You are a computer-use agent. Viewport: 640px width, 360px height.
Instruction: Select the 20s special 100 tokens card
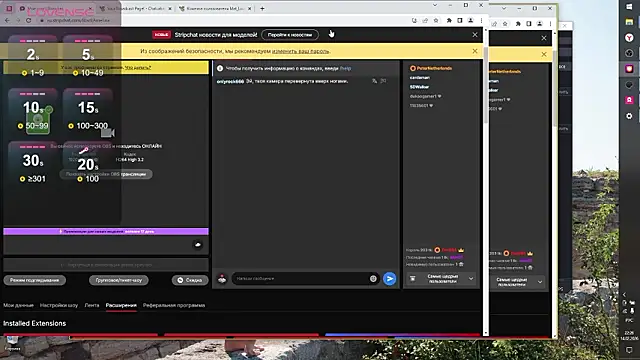pos(88,164)
